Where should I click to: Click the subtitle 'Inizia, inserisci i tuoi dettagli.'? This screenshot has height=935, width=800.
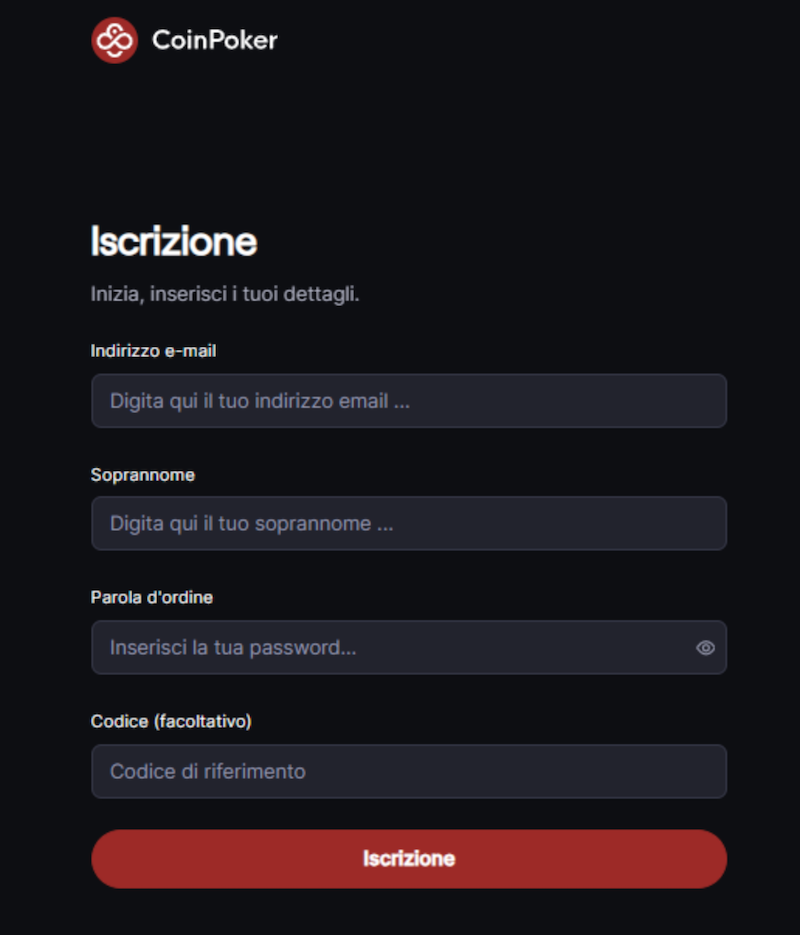pyautogui.click(x=224, y=295)
